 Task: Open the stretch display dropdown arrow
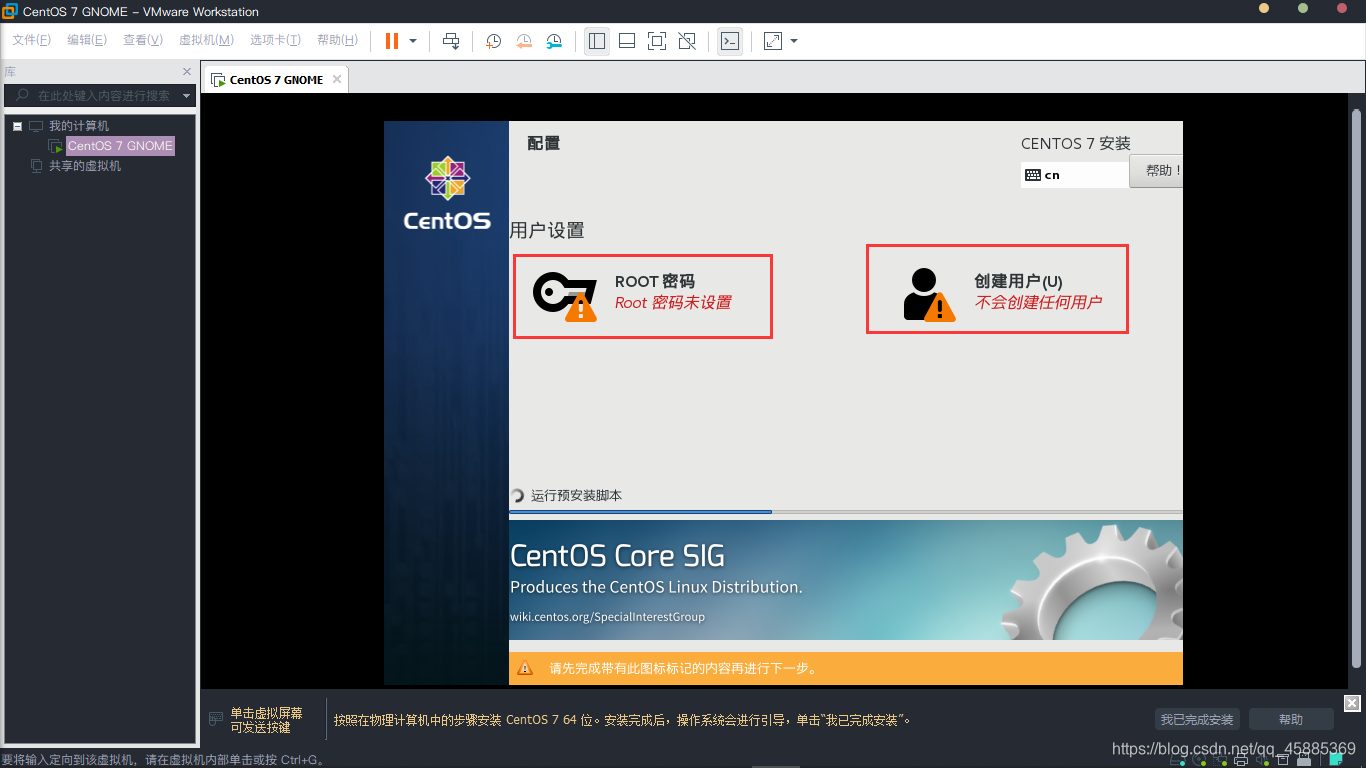pyautogui.click(x=794, y=41)
